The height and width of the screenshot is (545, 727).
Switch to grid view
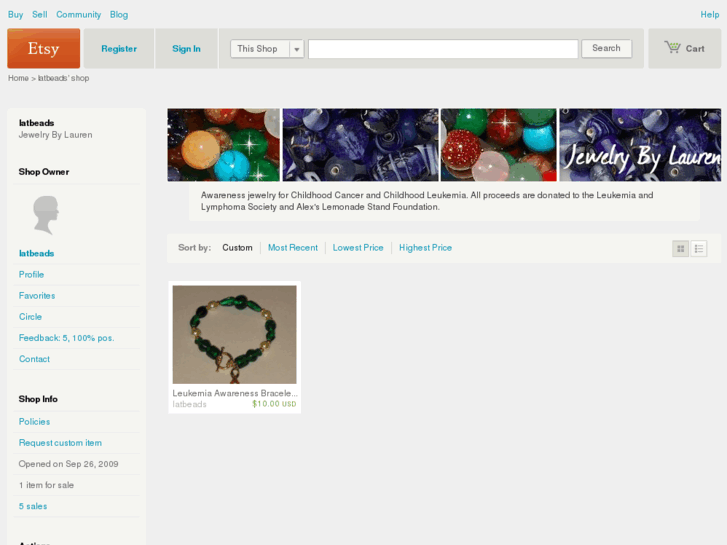(x=680, y=249)
